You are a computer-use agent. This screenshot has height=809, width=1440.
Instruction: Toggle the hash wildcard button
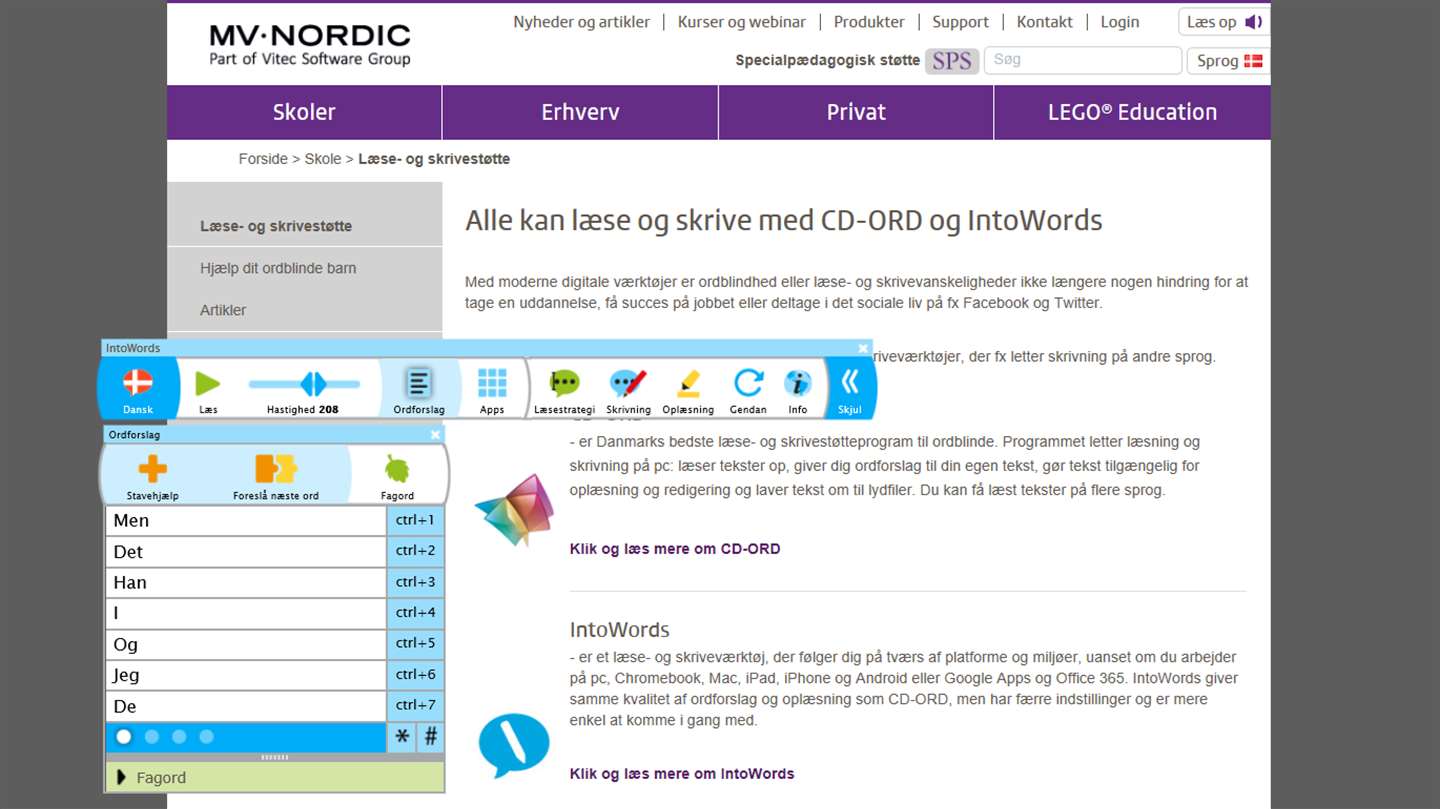coord(431,737)
